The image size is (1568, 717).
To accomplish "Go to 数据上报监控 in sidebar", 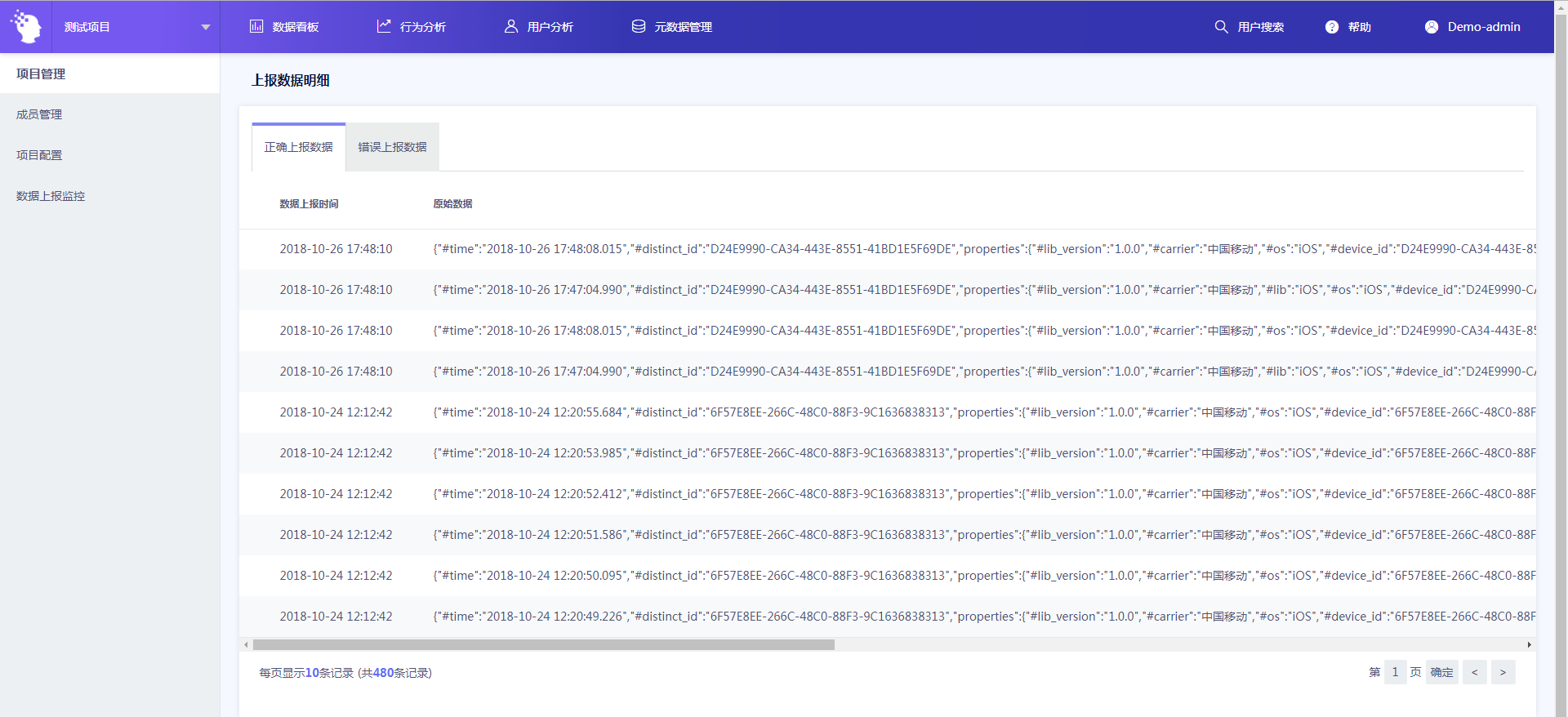I will pos(51,196).
